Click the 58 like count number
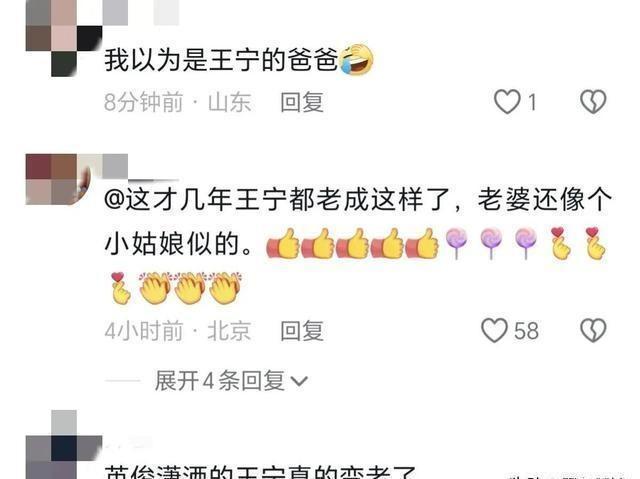Image resolution: width=640 pixels, height=479 pixels. (x=526, y=331)
